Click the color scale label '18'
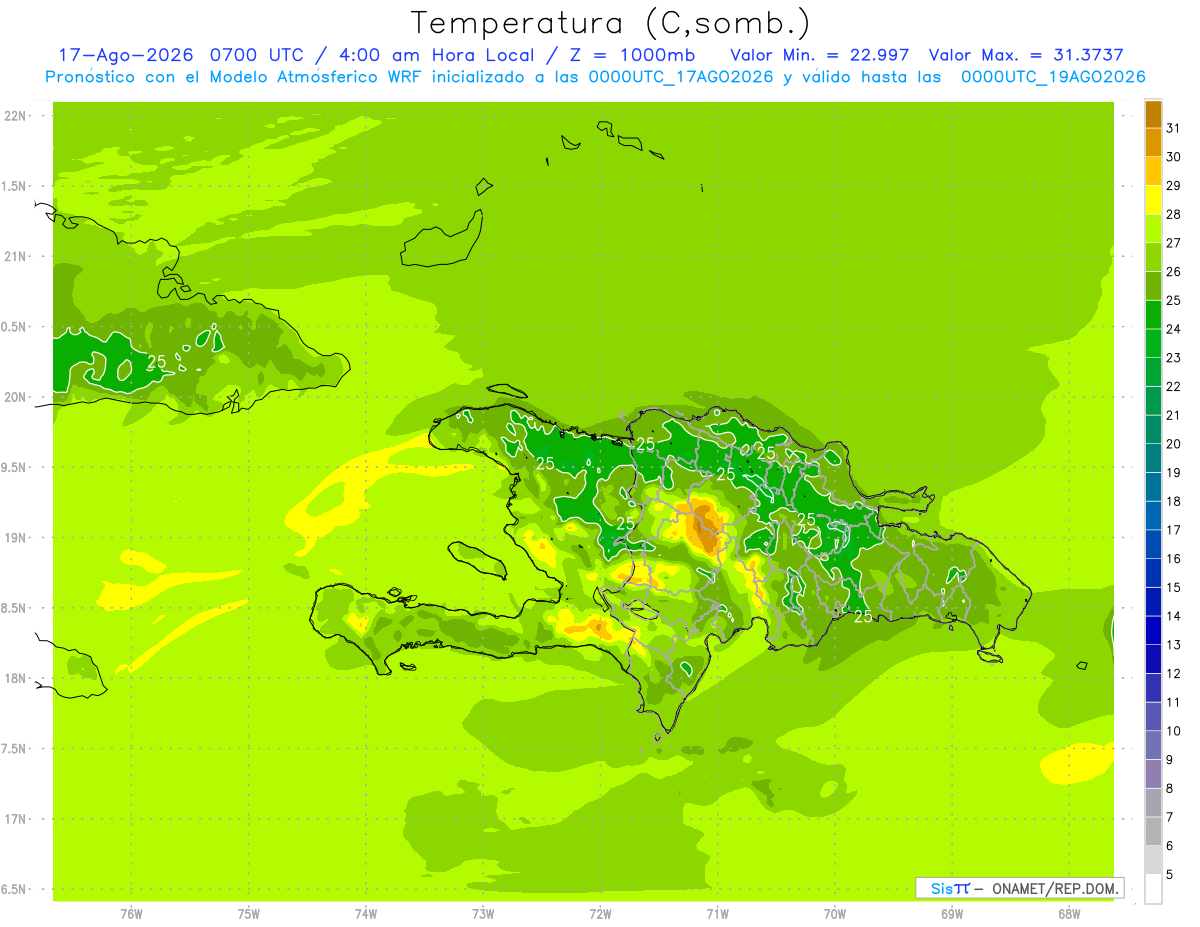1200x927 pixels. click(x=1173, y=501)
